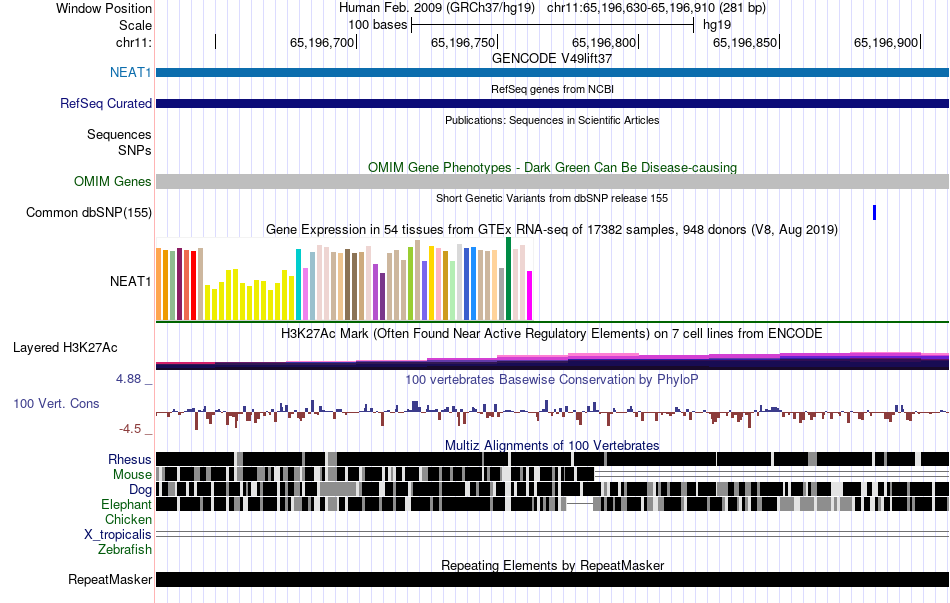The height and width of the screenshot is (603, 950).
Task: Click the NEAT1 label beside GTEx chart
Action: click(x=130, y=281)
